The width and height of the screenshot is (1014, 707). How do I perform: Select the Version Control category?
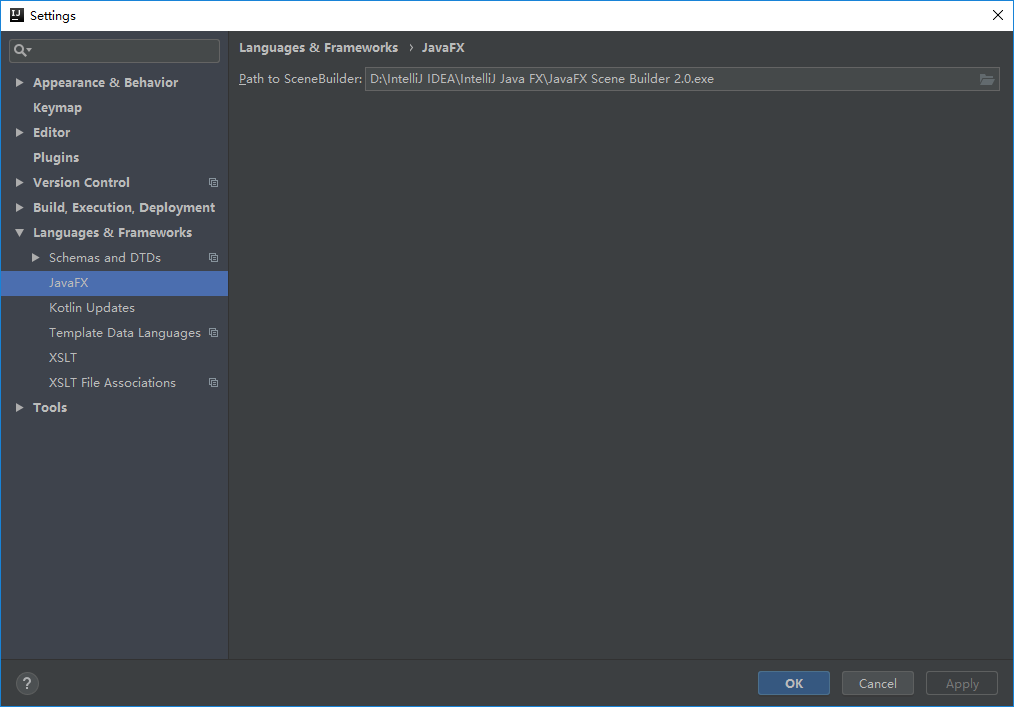pos(81,183)
